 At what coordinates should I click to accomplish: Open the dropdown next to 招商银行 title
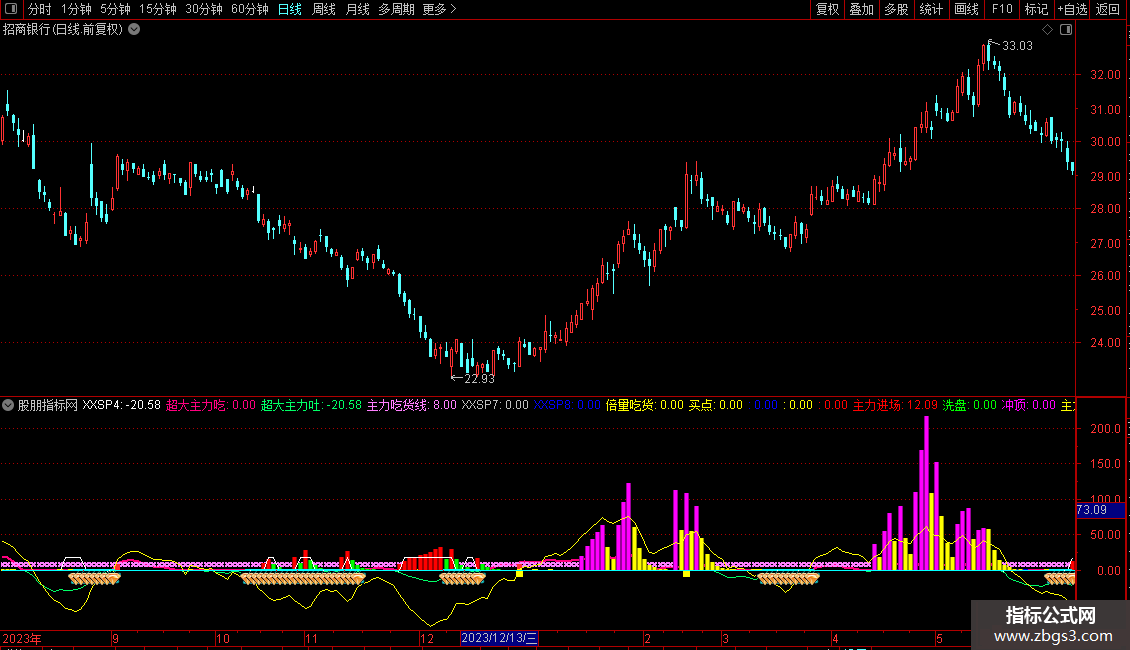(134, 30)
